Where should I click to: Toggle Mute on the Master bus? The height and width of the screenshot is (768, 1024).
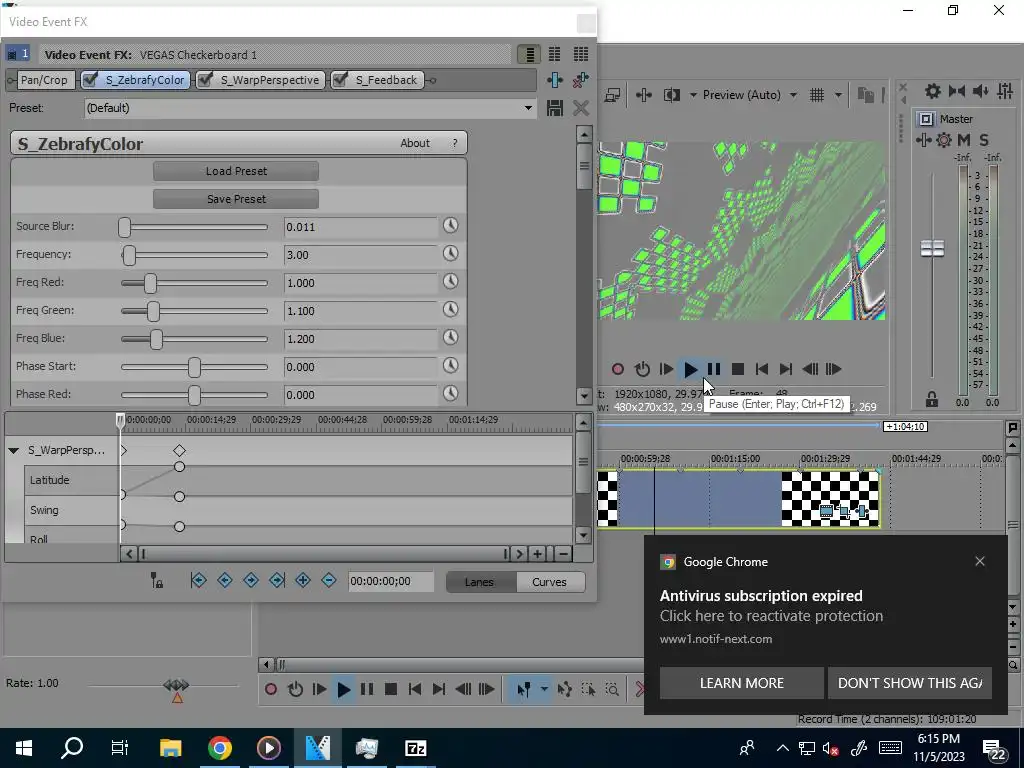964,140
